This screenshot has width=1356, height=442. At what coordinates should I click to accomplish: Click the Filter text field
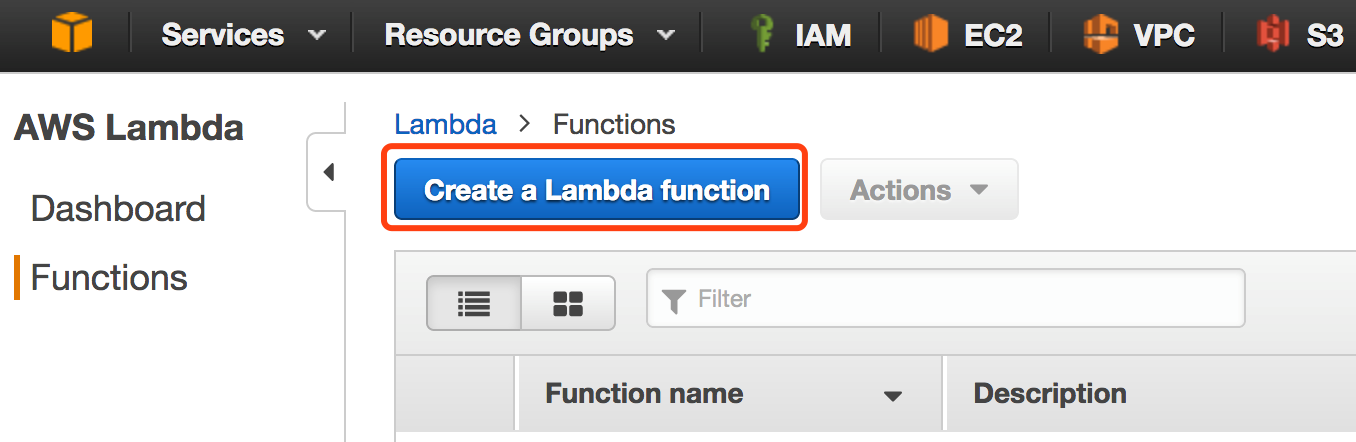pyautogui.click(x=960, y=298)
